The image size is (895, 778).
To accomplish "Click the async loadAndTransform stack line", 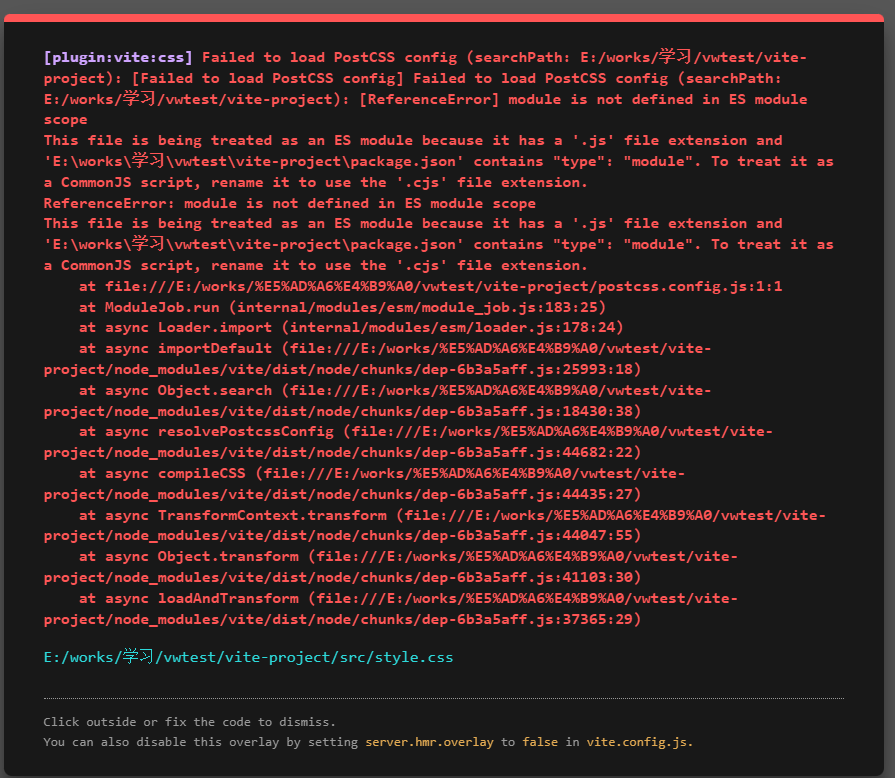I will pyautogui.click(x=390, y=608).
